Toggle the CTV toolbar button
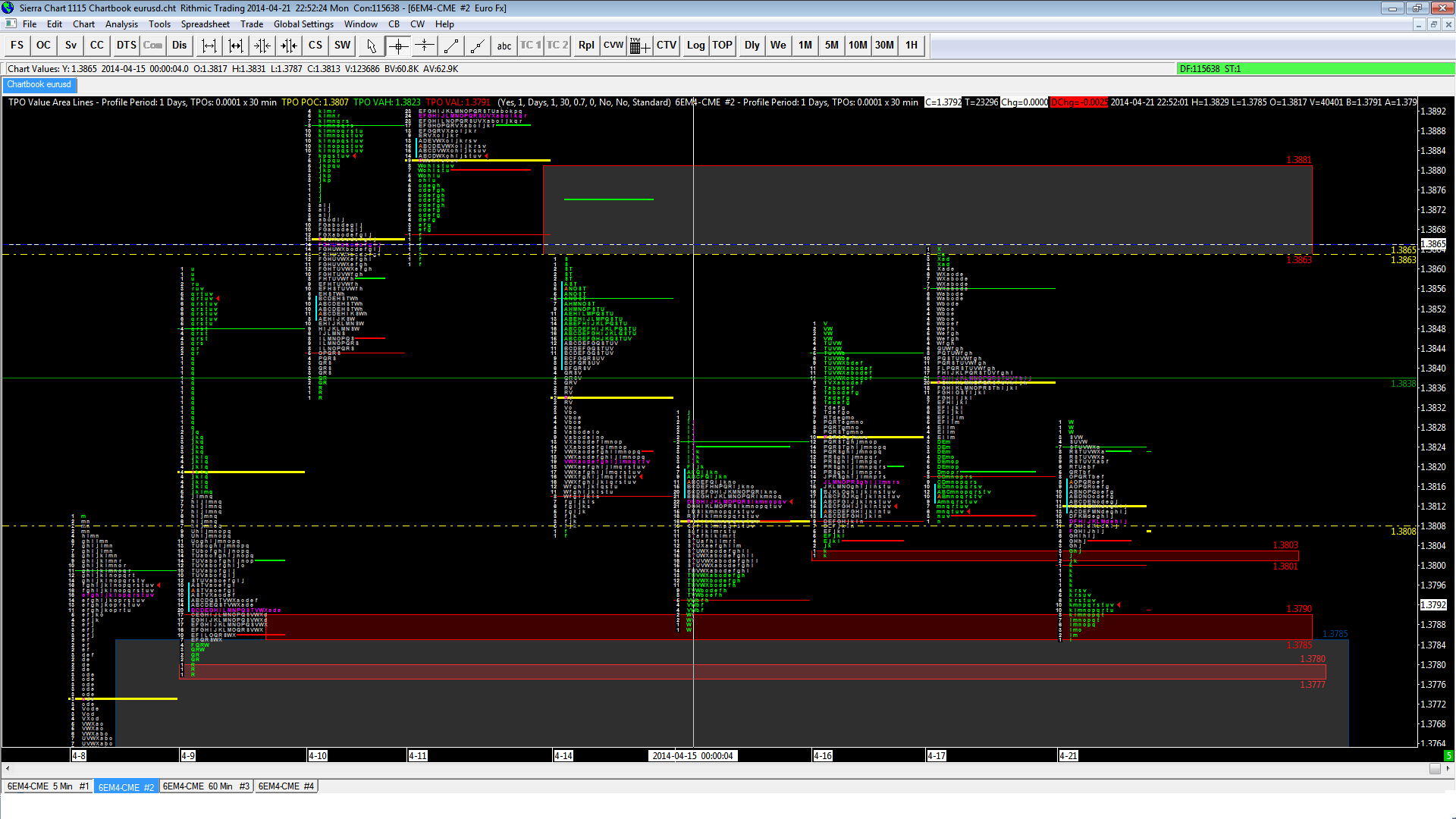Screen dimensions: 1456x819 (x=667, y=45)
